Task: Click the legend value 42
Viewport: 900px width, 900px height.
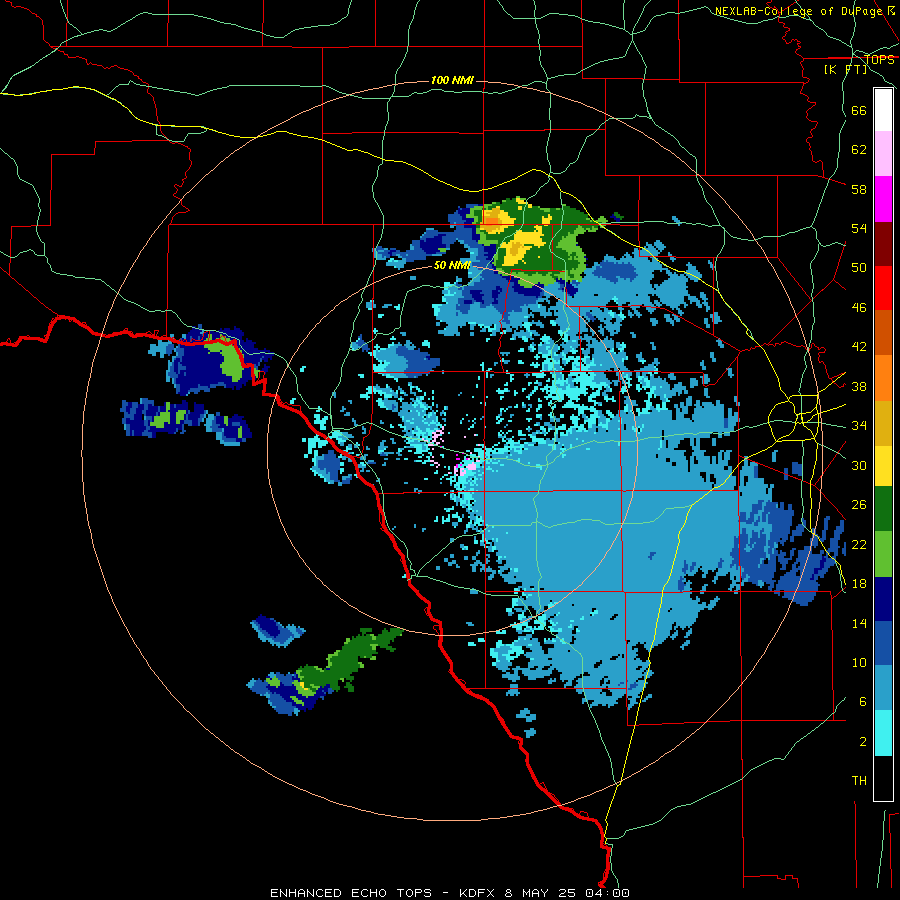Action: 859,347
